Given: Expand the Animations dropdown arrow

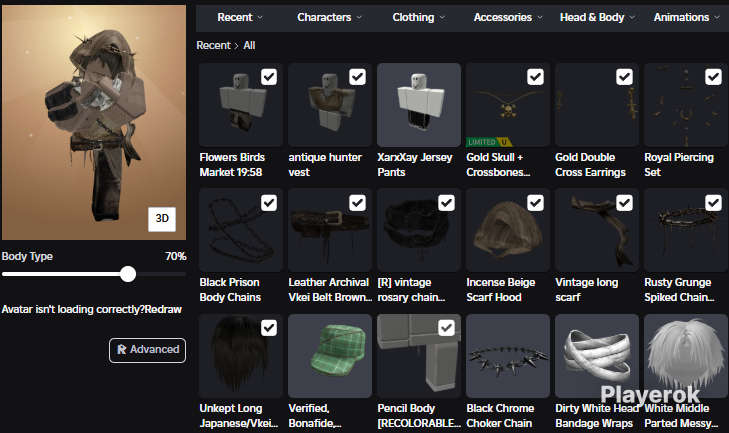Looking at the screenshot, I should point(717,17).
